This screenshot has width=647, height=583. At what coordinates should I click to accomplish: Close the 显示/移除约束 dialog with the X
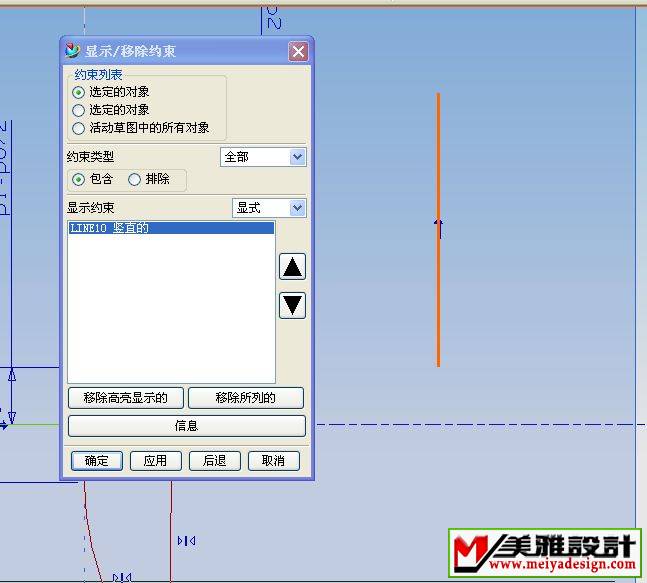tap(297, 52)
